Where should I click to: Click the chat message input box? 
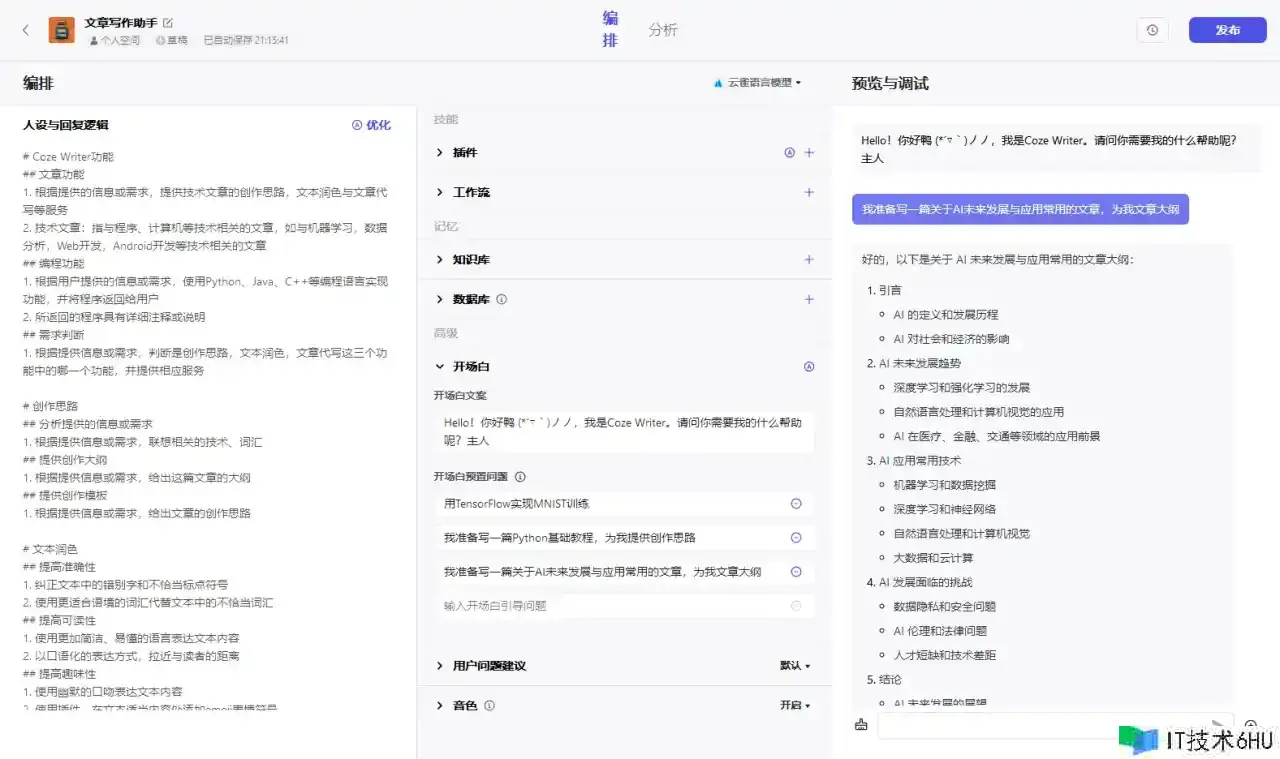click(1055, 726)
